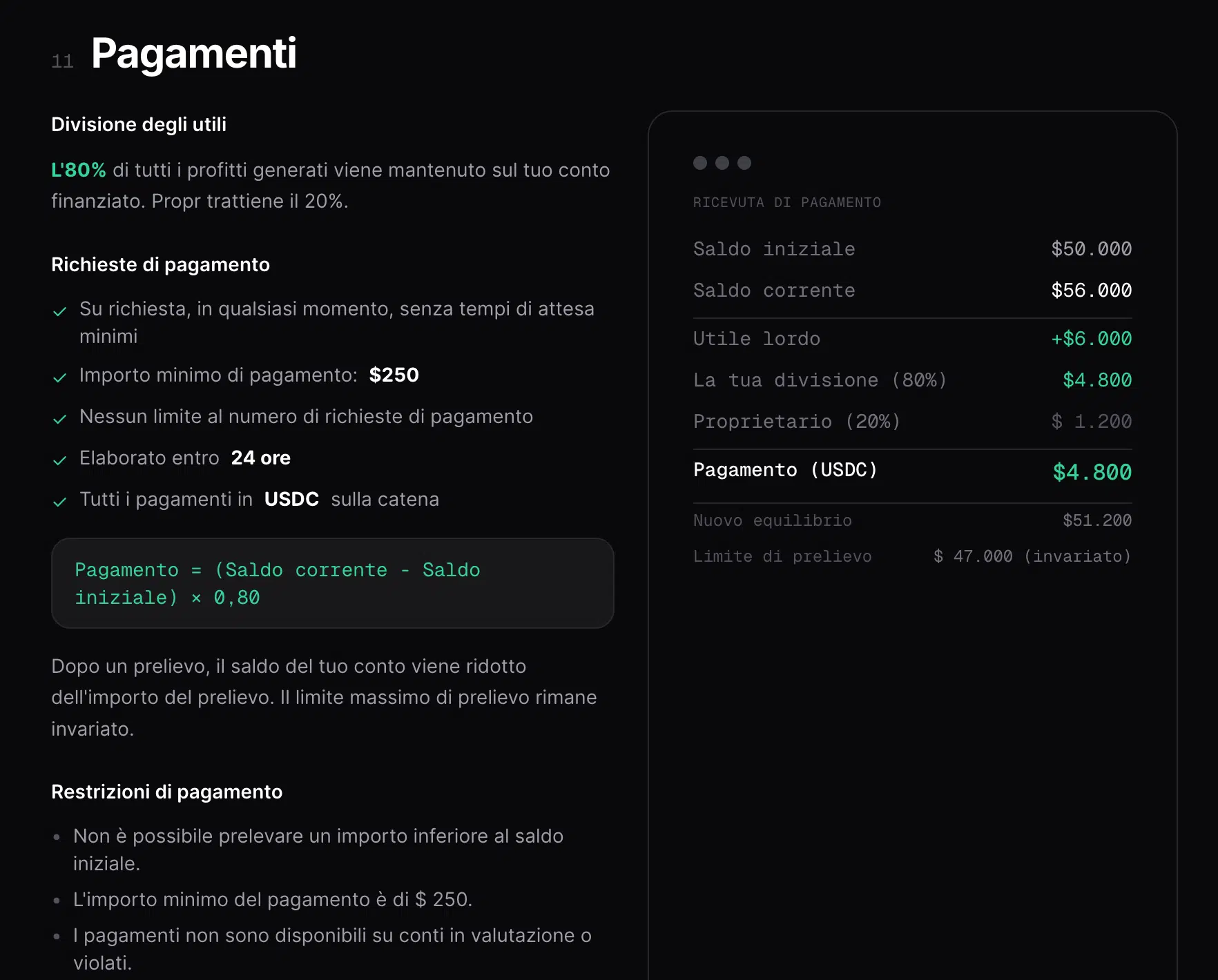Click the "$4.800" Pagamento (USDC) amount
Screen dimensions: 1218x980
1092,471
